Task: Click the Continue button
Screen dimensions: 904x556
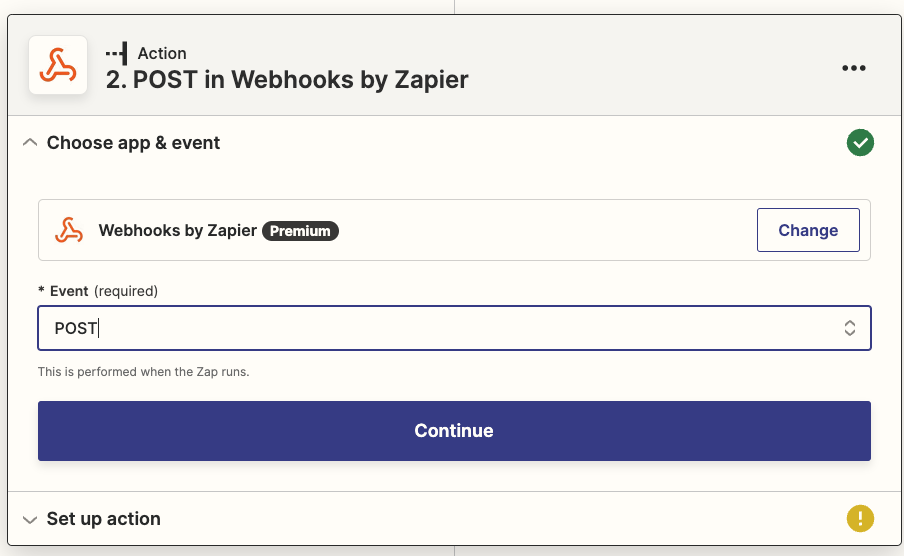Action: click(454, 431)
